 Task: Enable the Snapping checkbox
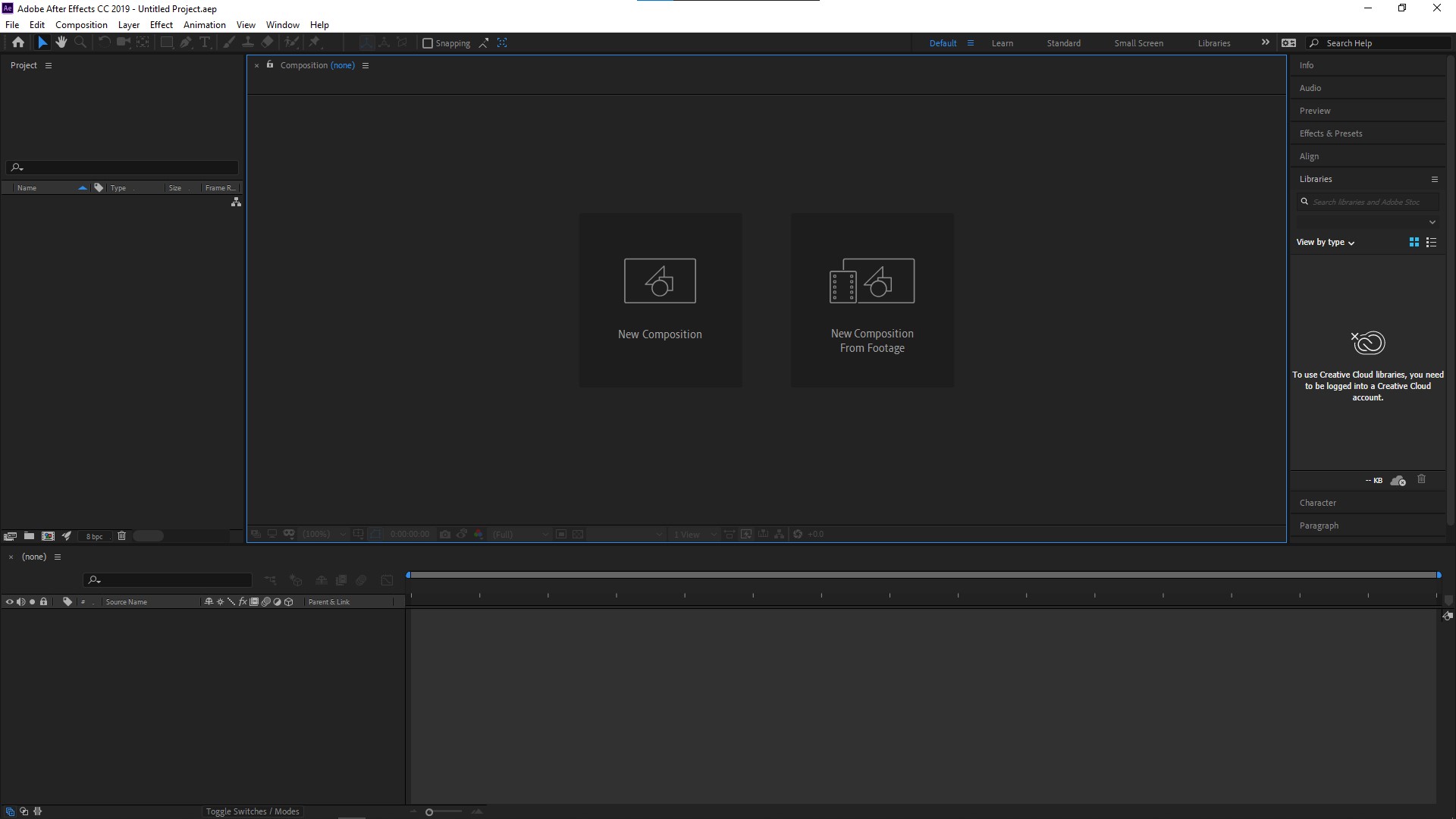coord(428,43)
